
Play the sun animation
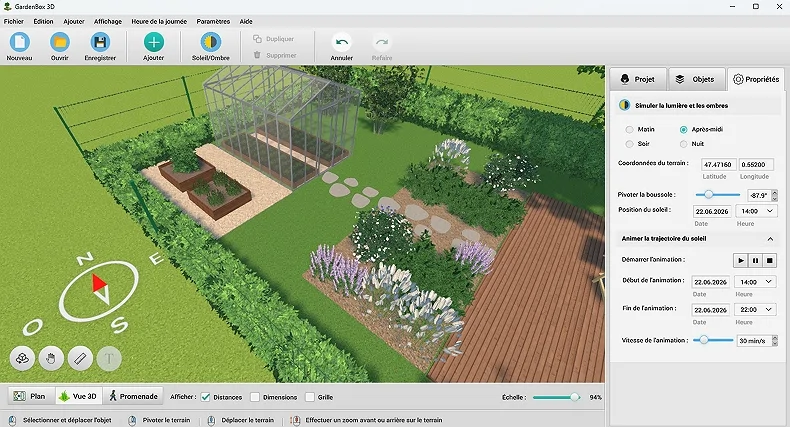coord(741,260)
